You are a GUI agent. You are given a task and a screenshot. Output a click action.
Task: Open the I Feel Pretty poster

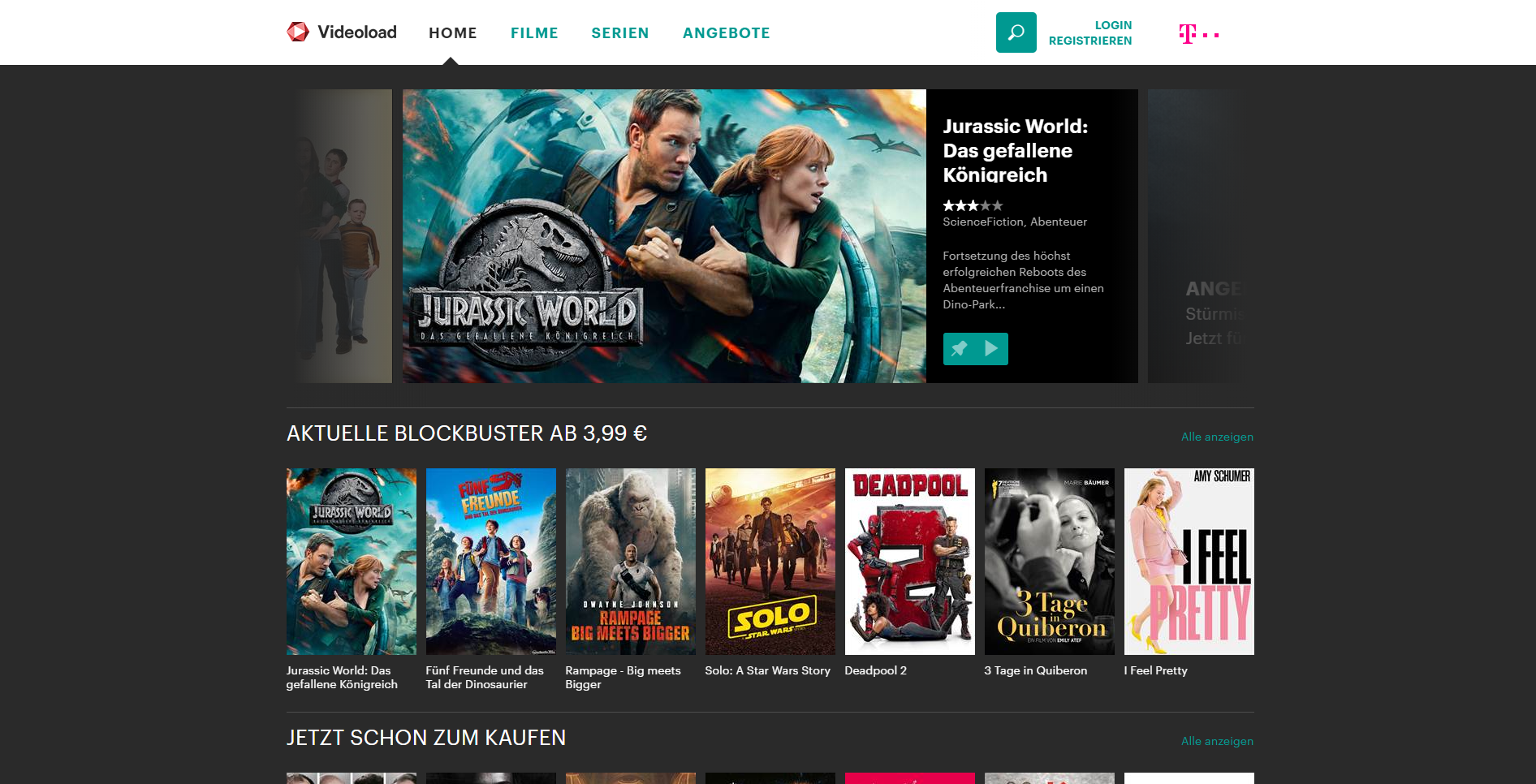1189,562
